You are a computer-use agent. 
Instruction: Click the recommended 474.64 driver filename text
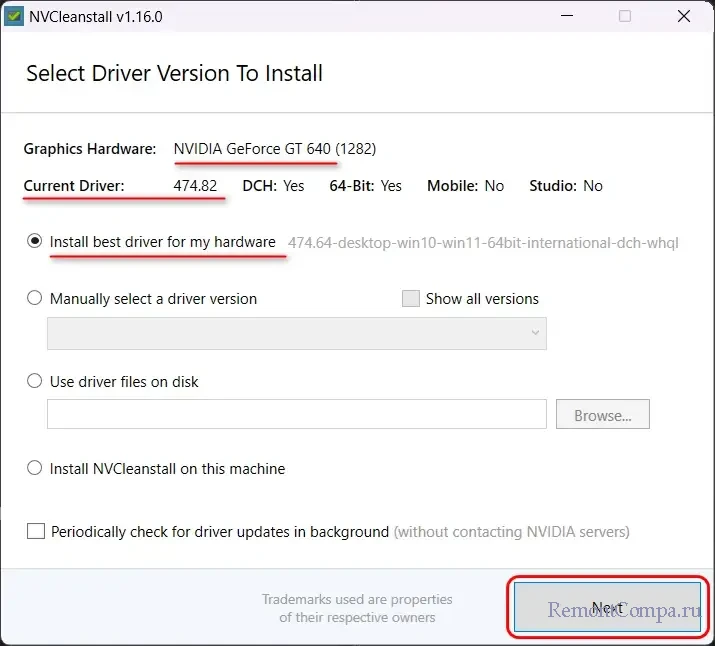(x=483, y=243)
